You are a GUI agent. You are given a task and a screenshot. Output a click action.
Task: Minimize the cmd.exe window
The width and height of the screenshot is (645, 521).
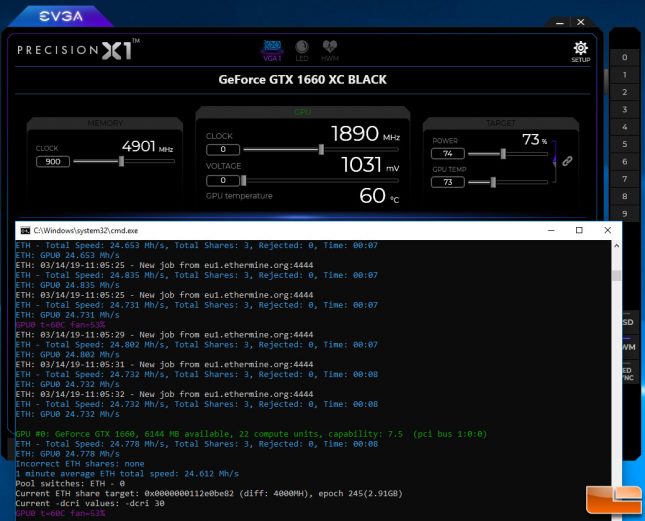[x=551, y=230]
